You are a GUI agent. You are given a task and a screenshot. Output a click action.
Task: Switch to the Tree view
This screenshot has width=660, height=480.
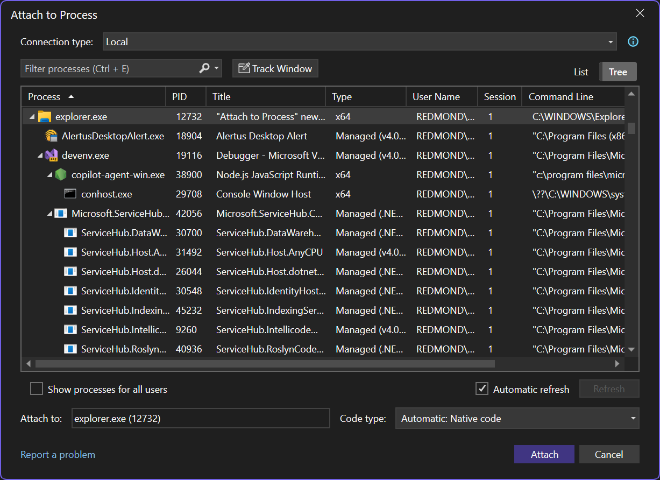click(617, 72)
